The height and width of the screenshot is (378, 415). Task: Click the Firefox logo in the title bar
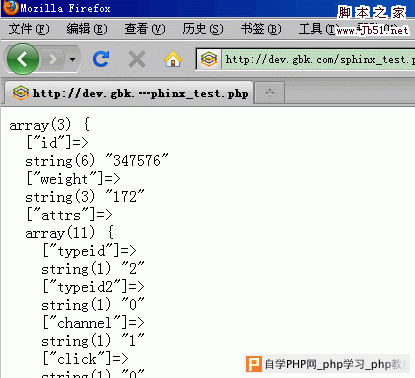11,8
